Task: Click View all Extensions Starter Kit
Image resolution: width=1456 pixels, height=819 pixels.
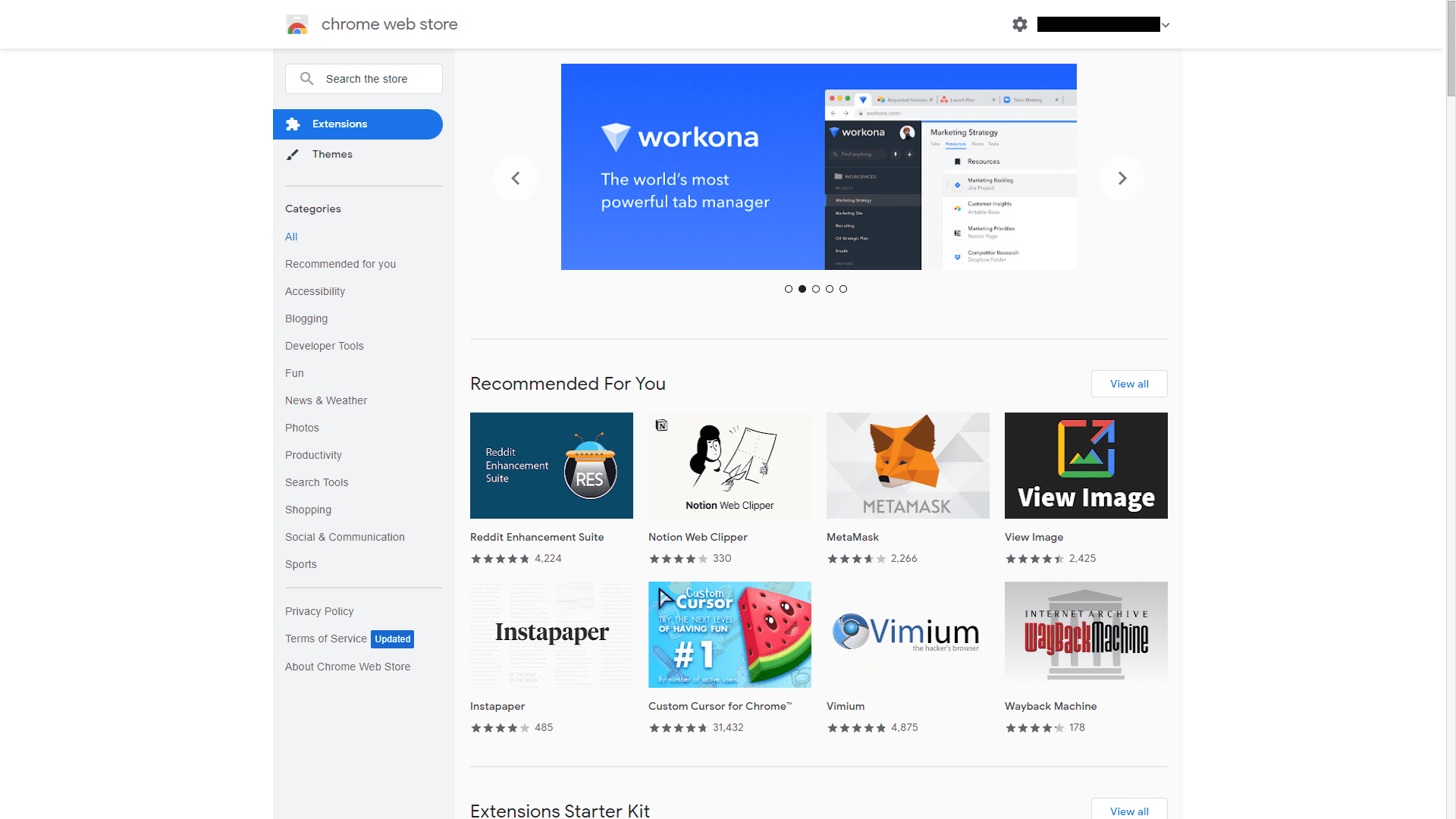Action: 1128,811
